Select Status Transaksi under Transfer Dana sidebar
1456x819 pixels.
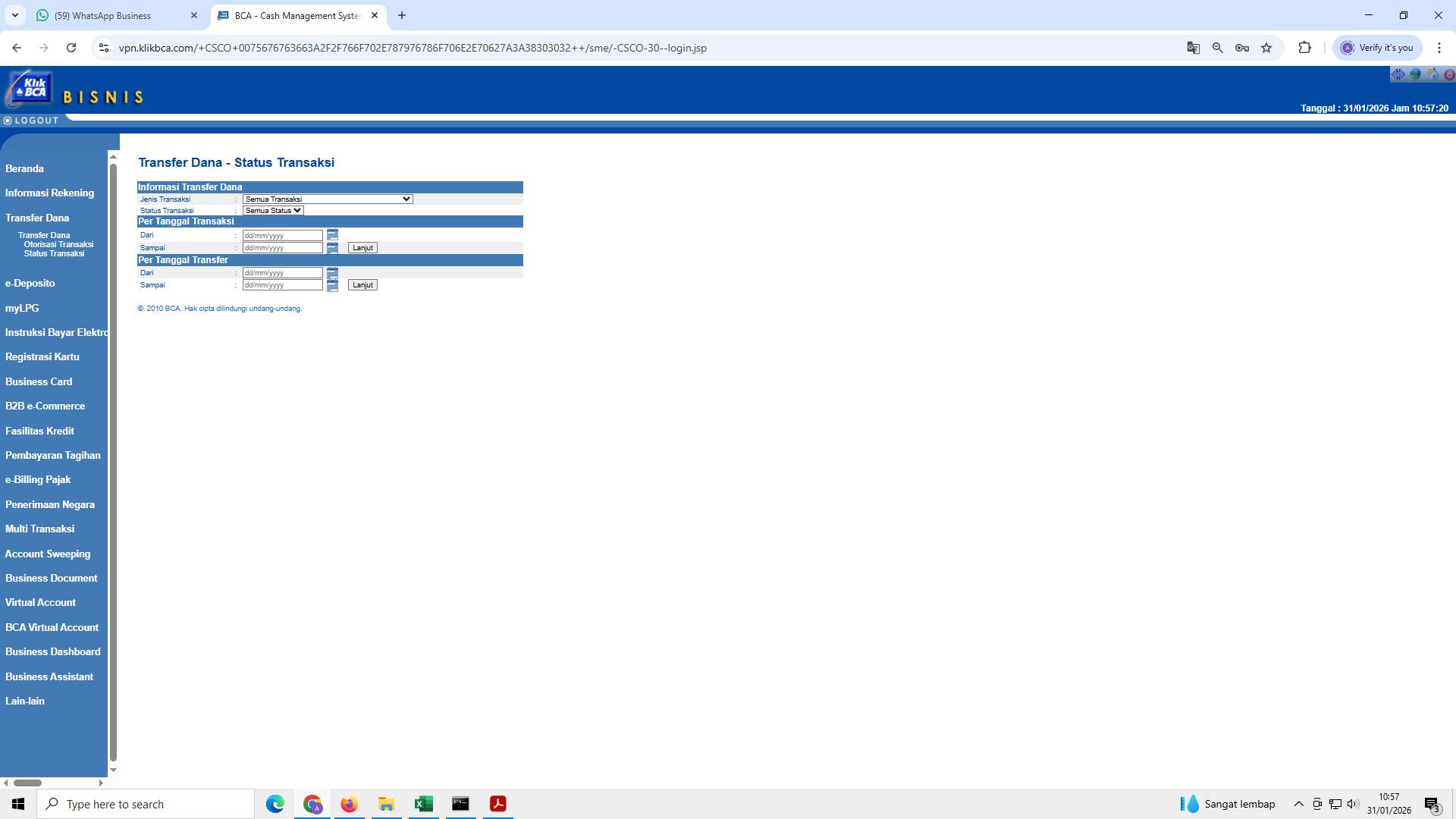pos(54,253)
